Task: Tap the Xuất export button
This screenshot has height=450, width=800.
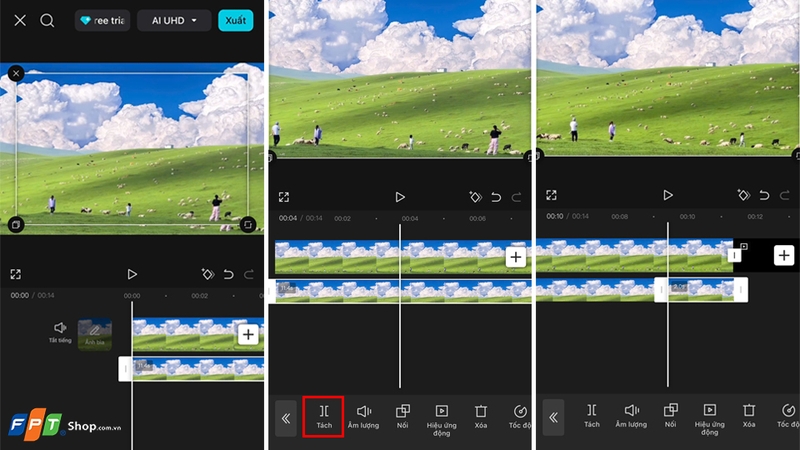Action: [236, 20]
